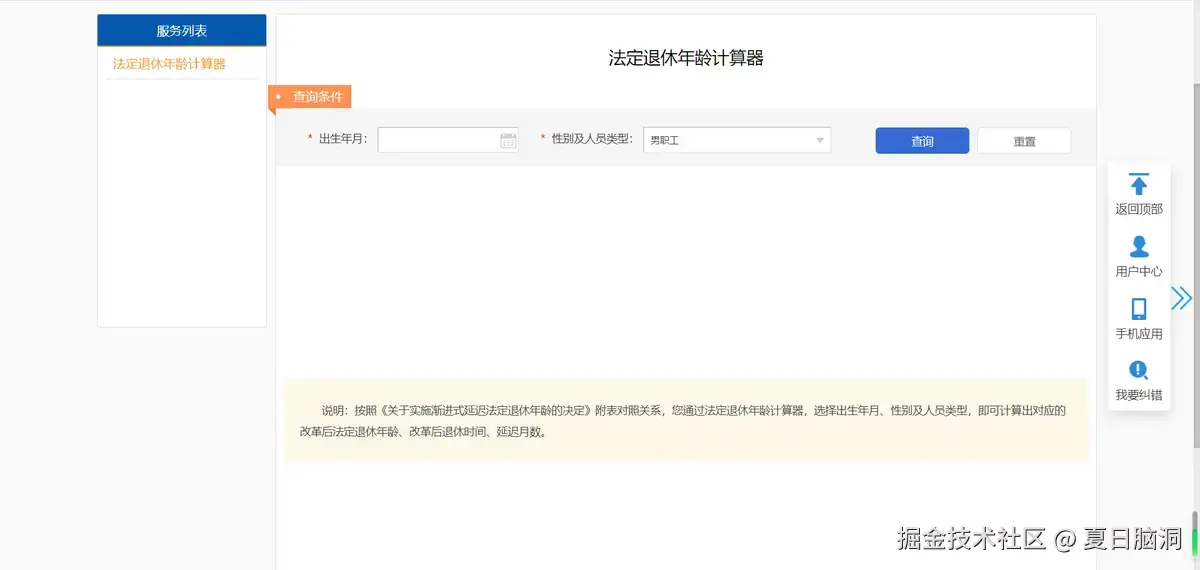Screen dimensions: 1200x570
Task: Click the page title 法定退休年龄计算器
Action: (x=686, y=58)
